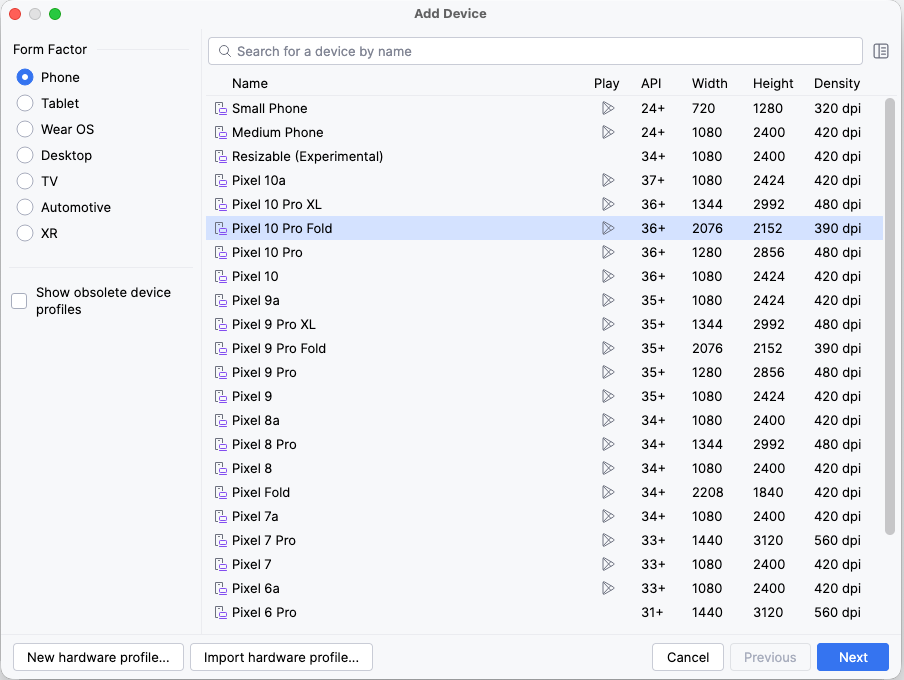The height and width of the screenshot is (680, 904).
Task: Click the Play Store icon for Pixel 6a
Action: tap(608, 588)
